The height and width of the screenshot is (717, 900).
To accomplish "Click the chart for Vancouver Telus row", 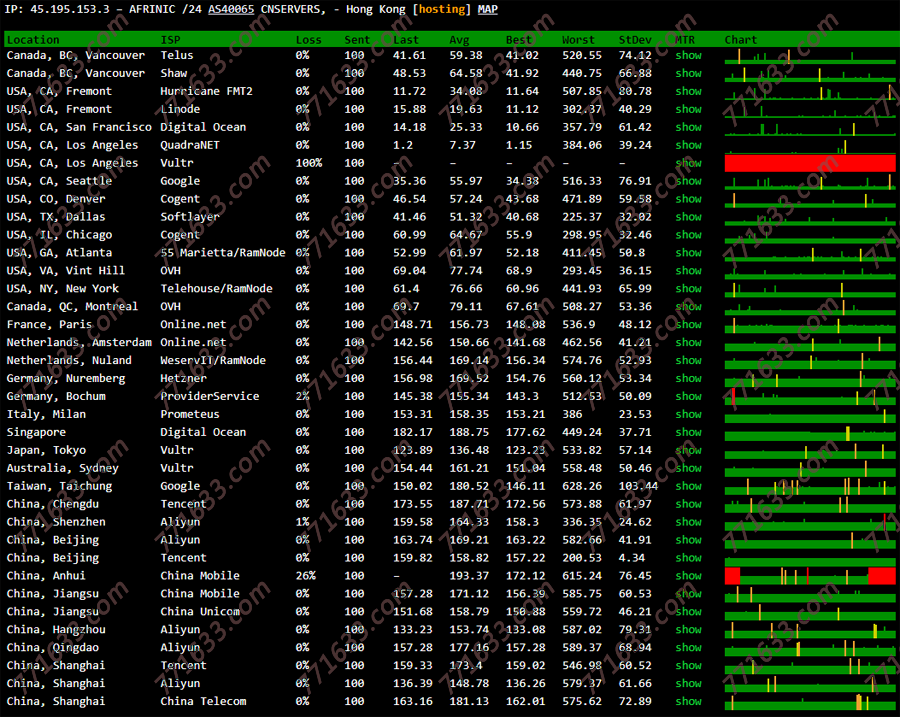I will pyautogui.click(x=810, y=56).
